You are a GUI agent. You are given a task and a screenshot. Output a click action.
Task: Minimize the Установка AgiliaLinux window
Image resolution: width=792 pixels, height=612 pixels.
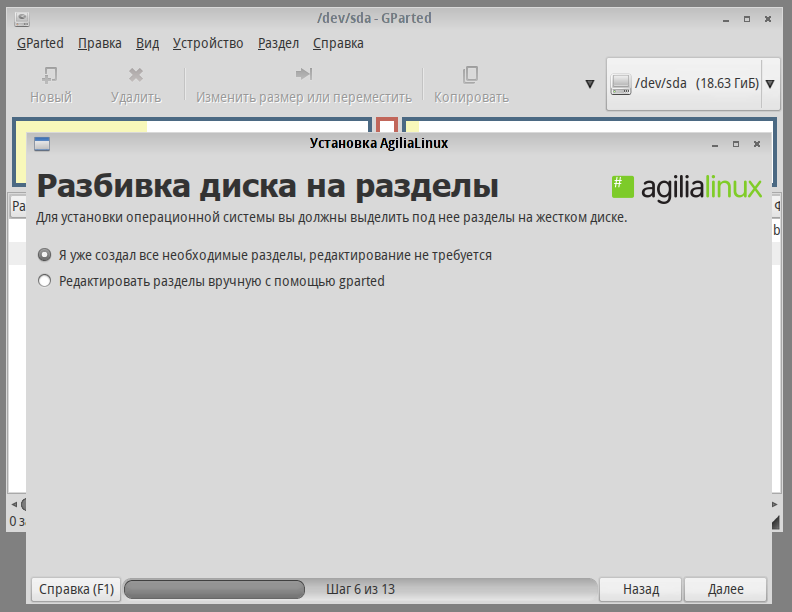point(715,144)
